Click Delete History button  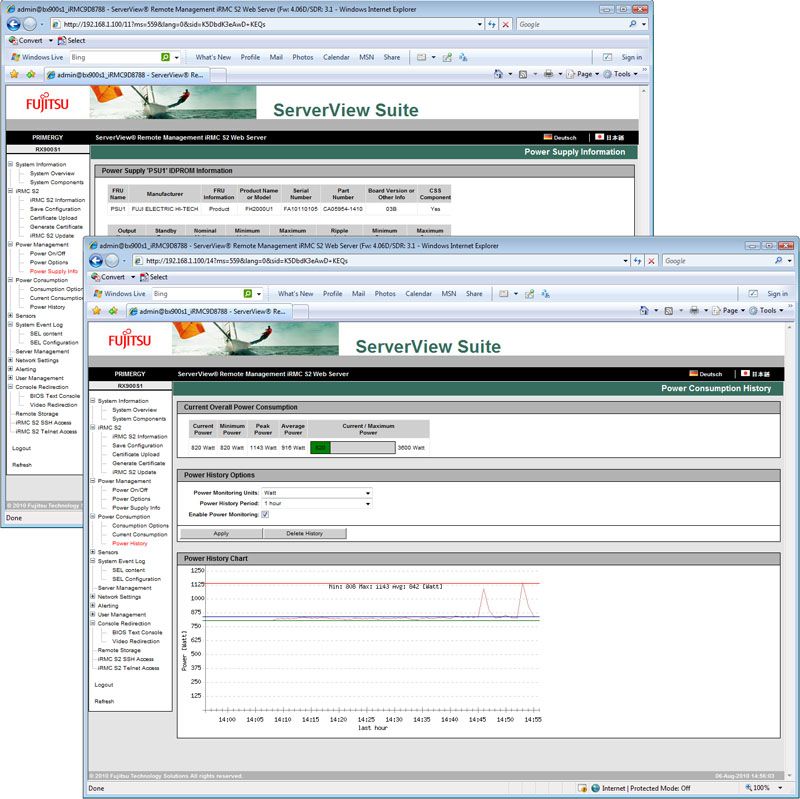[305, 533]
